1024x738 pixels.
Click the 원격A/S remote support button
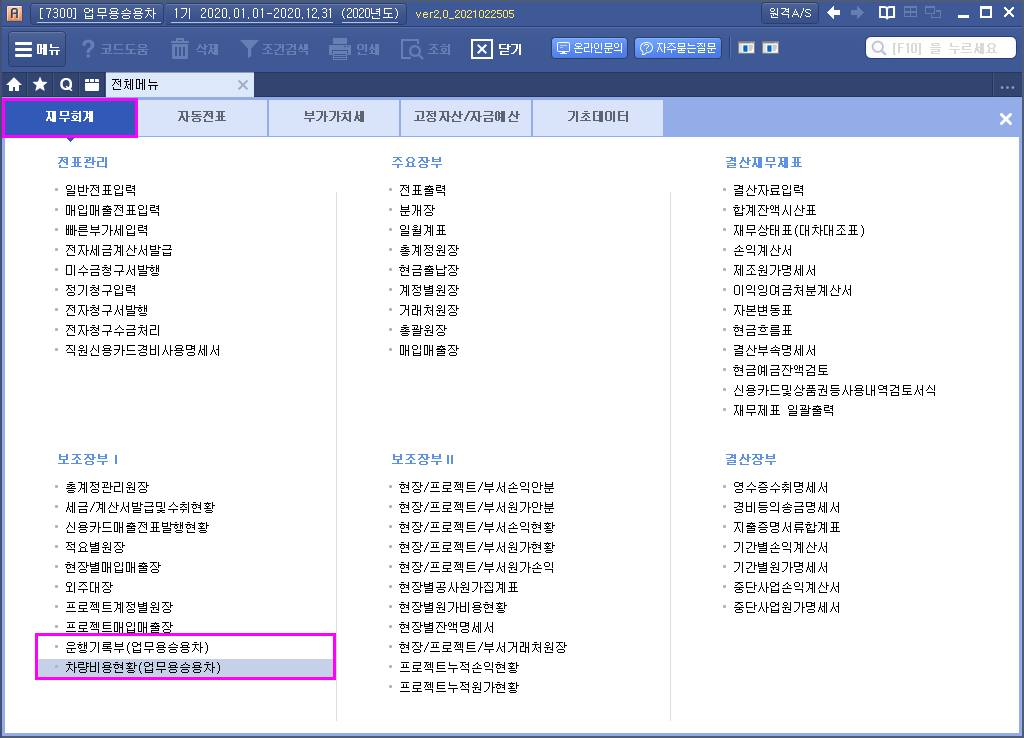point(790,13)
